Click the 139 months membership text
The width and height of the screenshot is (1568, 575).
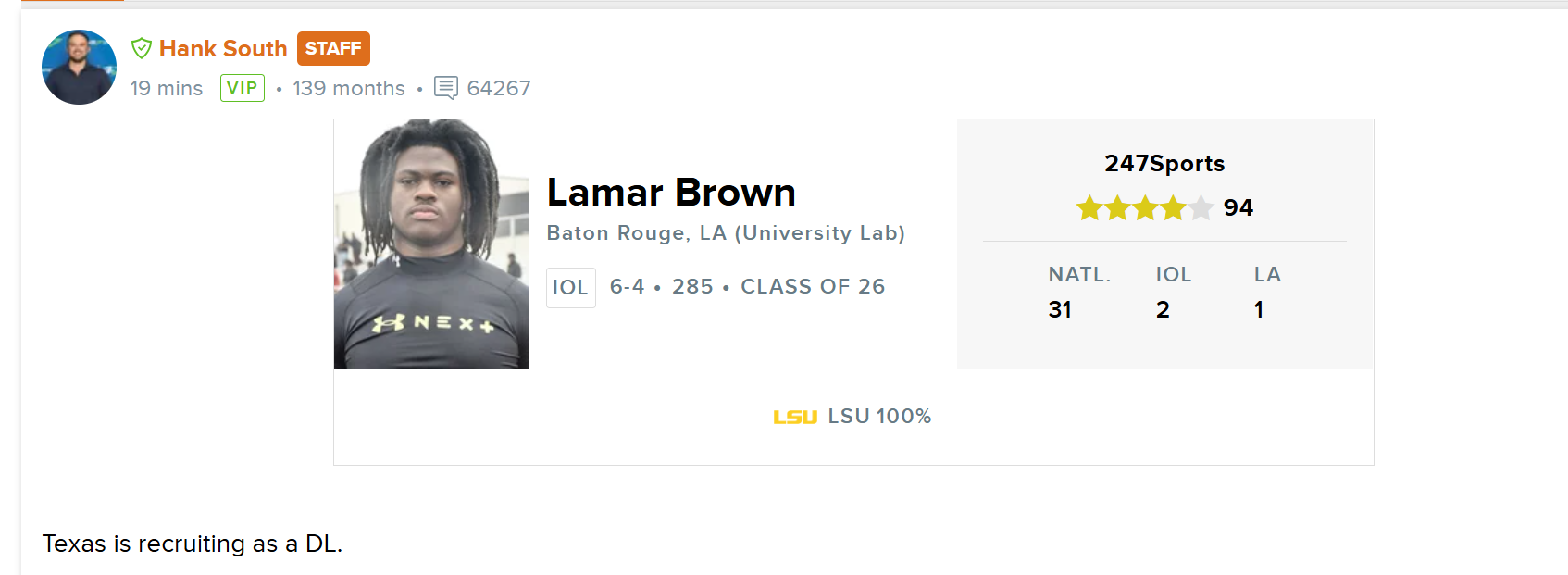click(x=349, y=88)
